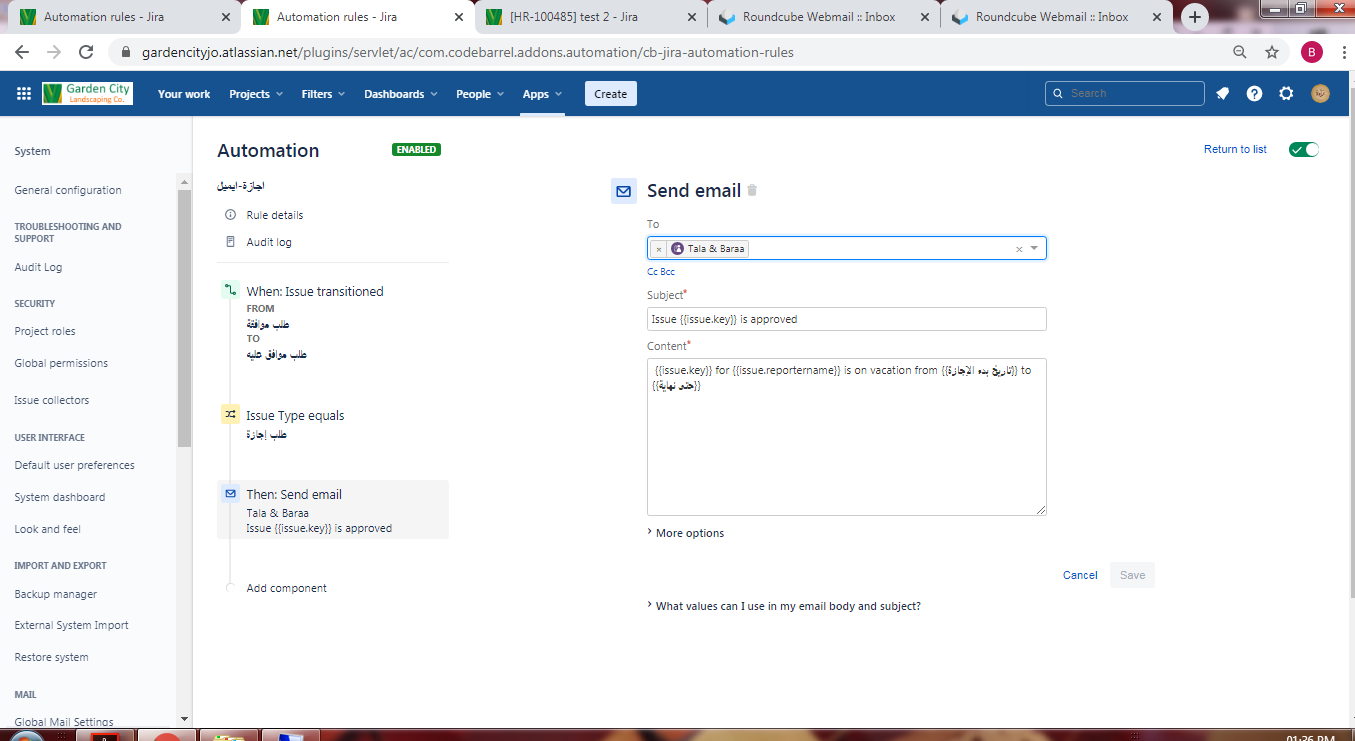Open the Projects dropdown menu
The width and height of the screenshot is (1355, 741).
point(254,94)
